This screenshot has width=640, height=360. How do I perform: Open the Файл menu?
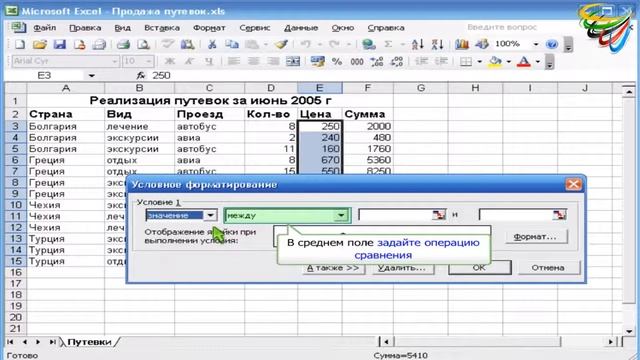[44, 28]
